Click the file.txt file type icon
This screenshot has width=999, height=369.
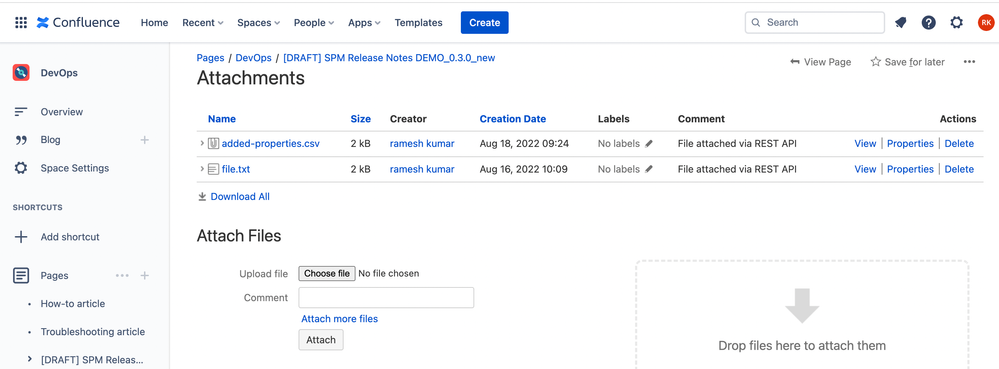(213, 170)
